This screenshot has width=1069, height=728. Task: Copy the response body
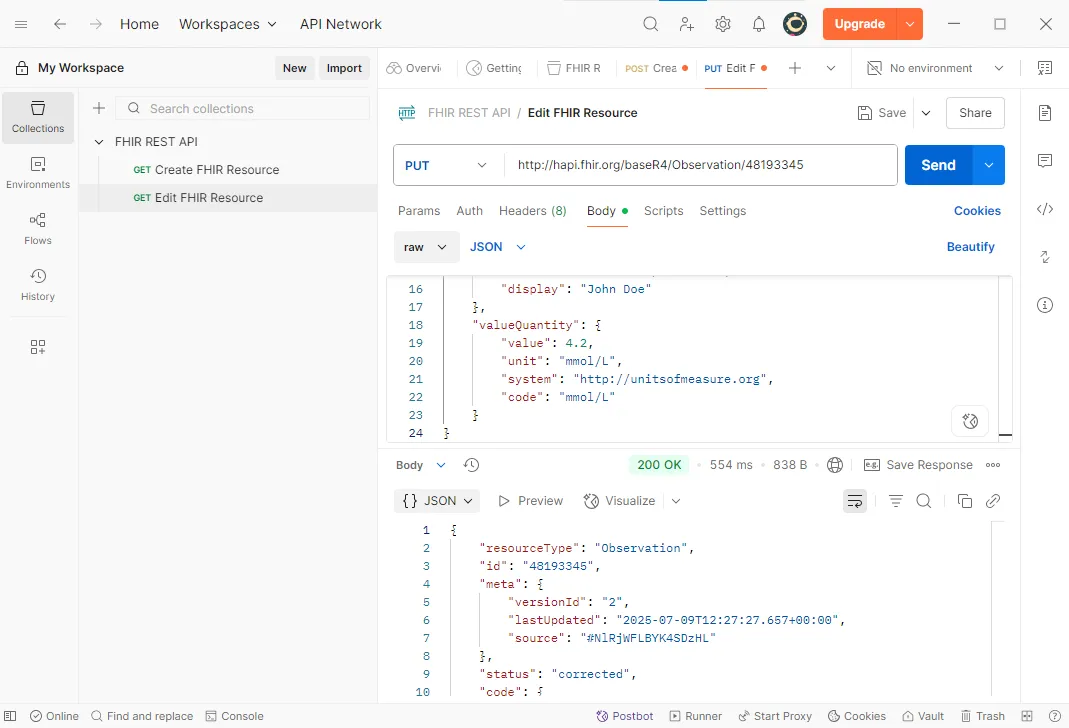pos(964,501)
